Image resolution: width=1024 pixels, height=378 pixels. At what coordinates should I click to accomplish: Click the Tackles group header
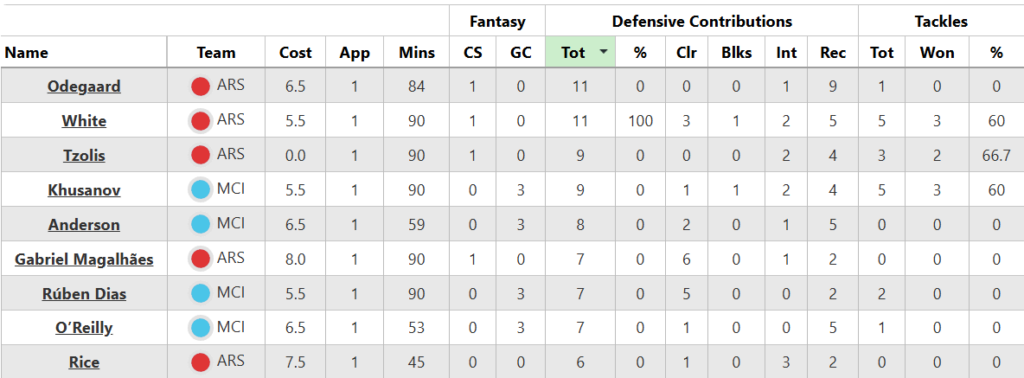click(x=941, y=22)
